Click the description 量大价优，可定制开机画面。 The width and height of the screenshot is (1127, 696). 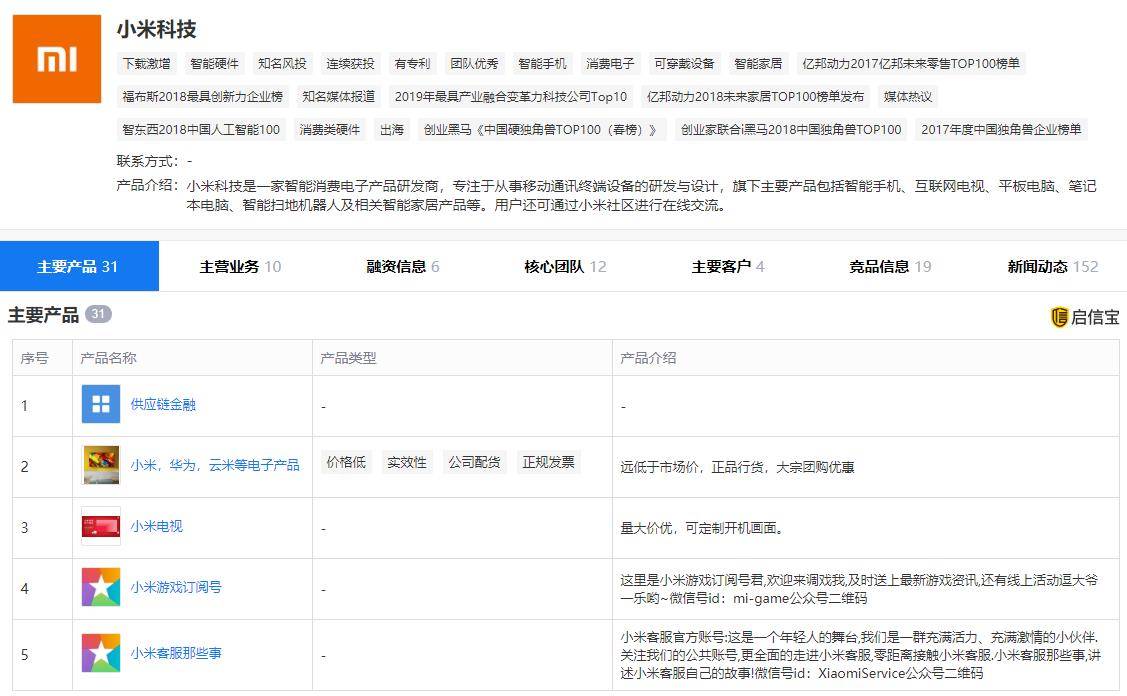[x=702, y=528]
